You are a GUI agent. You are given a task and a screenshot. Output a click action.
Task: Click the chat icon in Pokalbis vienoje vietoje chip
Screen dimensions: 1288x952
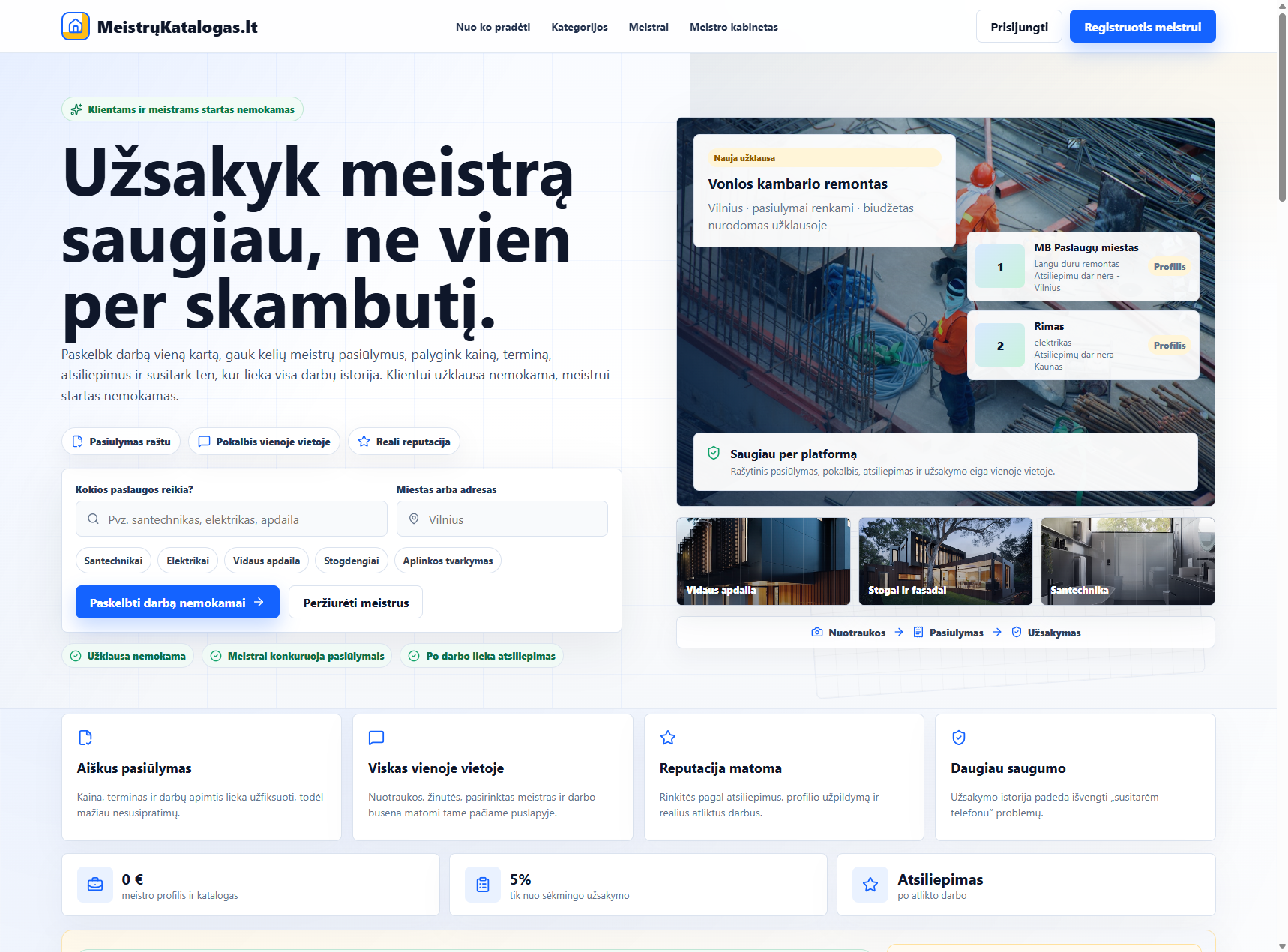204,442
